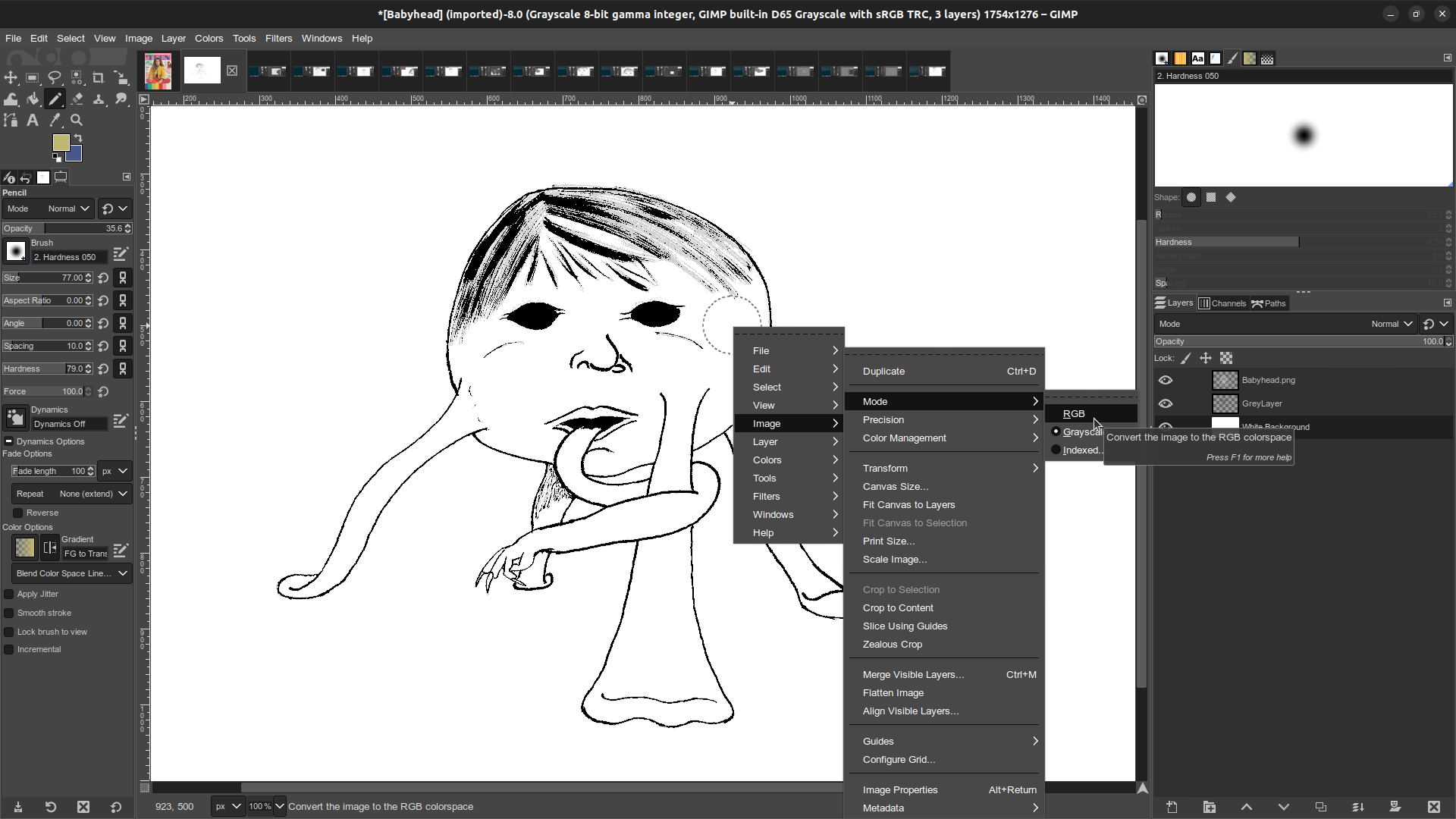
Task: Select the Smudge tool
Action: click(121, 99)
